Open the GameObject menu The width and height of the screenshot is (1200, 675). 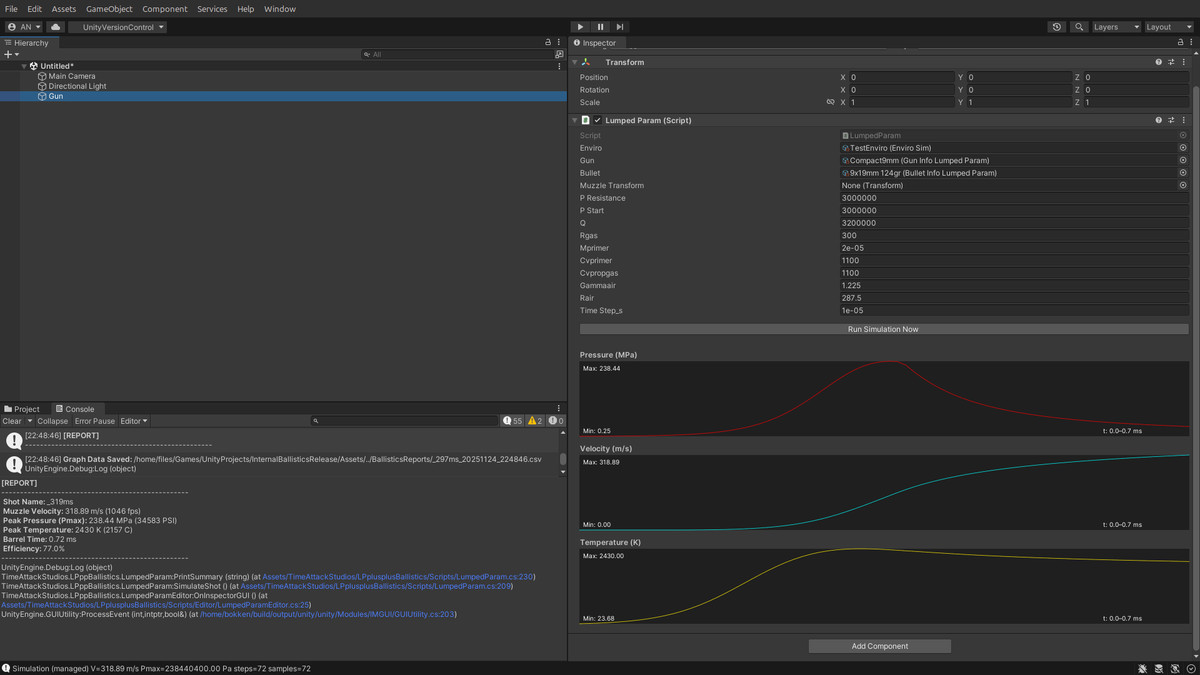pyautogui.click(x=109, y=9)
